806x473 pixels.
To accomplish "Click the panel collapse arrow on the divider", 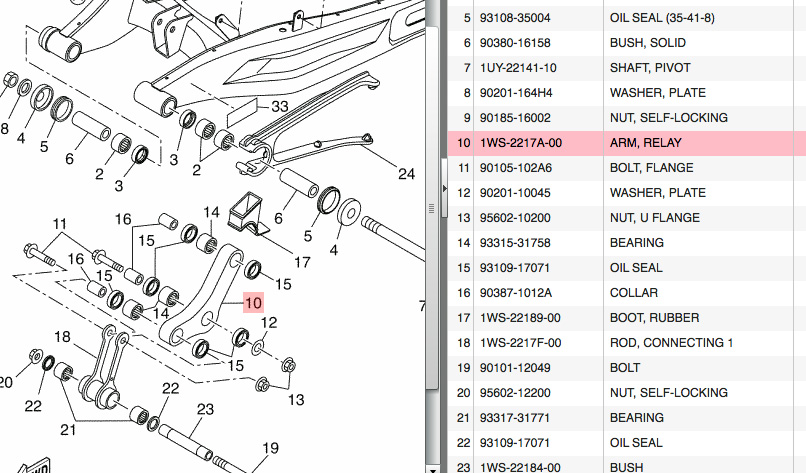I will [442, 187].
